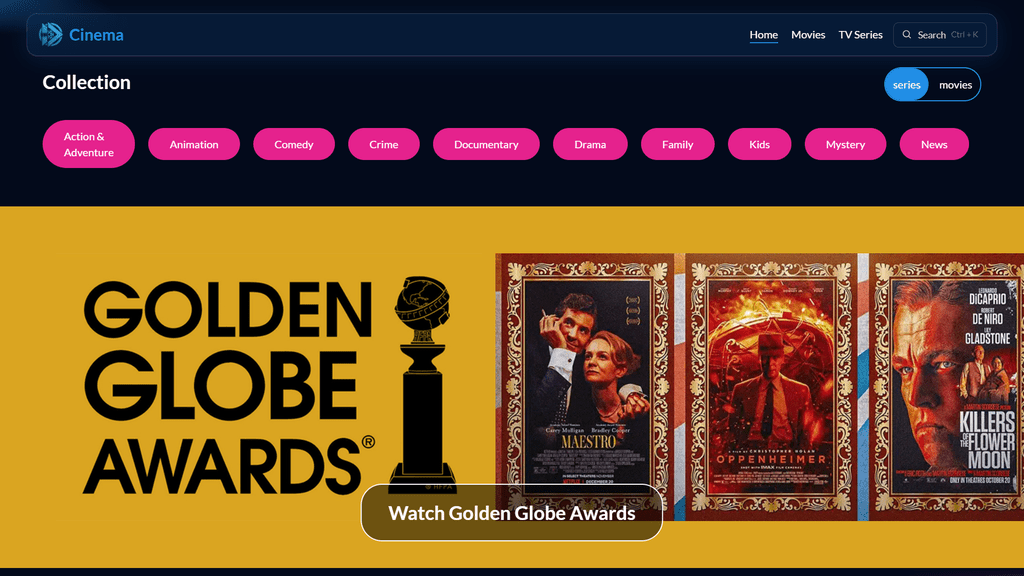Click the search magnifier icon
1024x576 pixels.
[x=906, y=35]
